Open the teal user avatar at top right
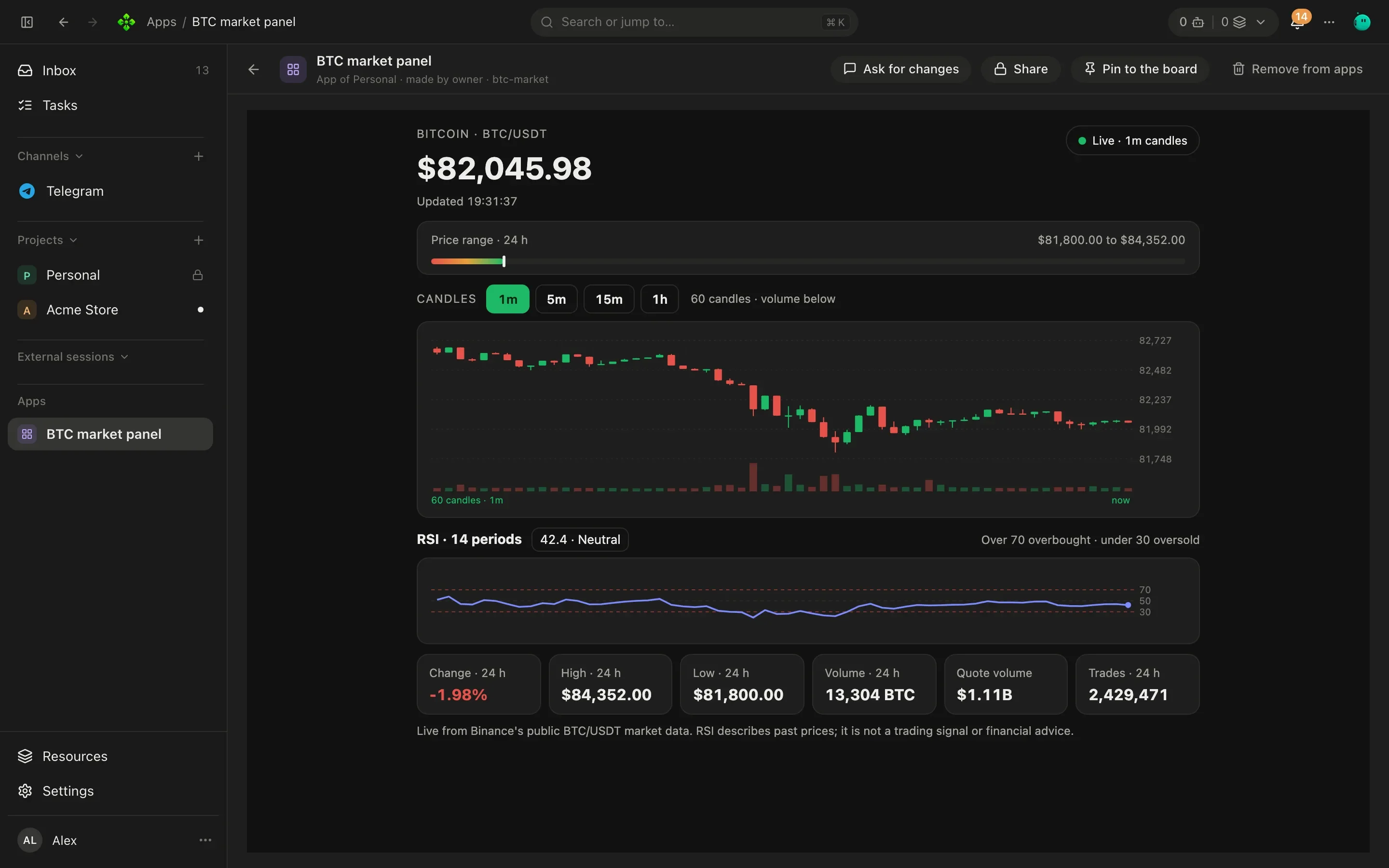The image size is (1389, 868). 1362,22
